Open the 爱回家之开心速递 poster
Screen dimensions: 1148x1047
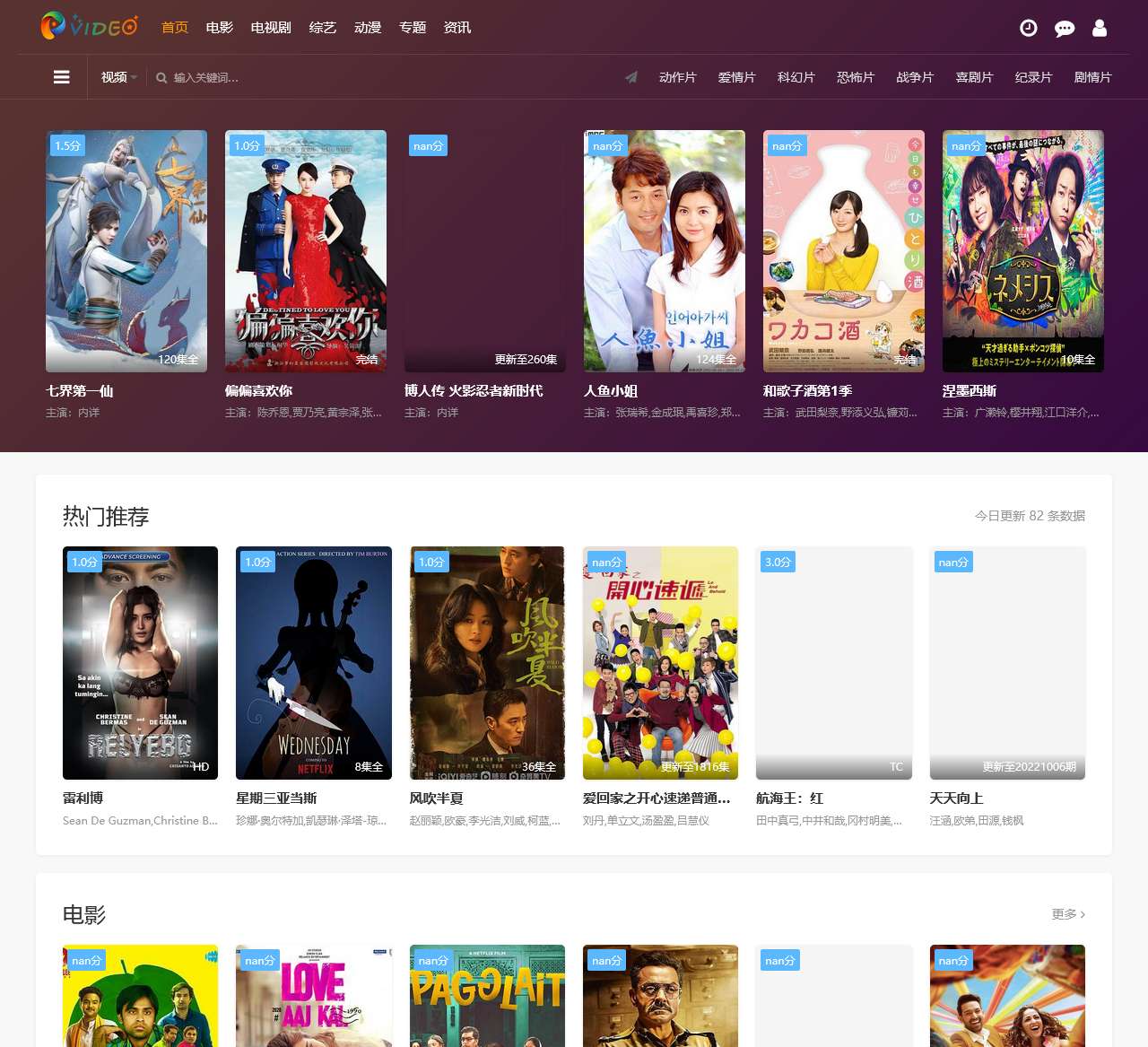pyautogui.click(x=660, y=663)
